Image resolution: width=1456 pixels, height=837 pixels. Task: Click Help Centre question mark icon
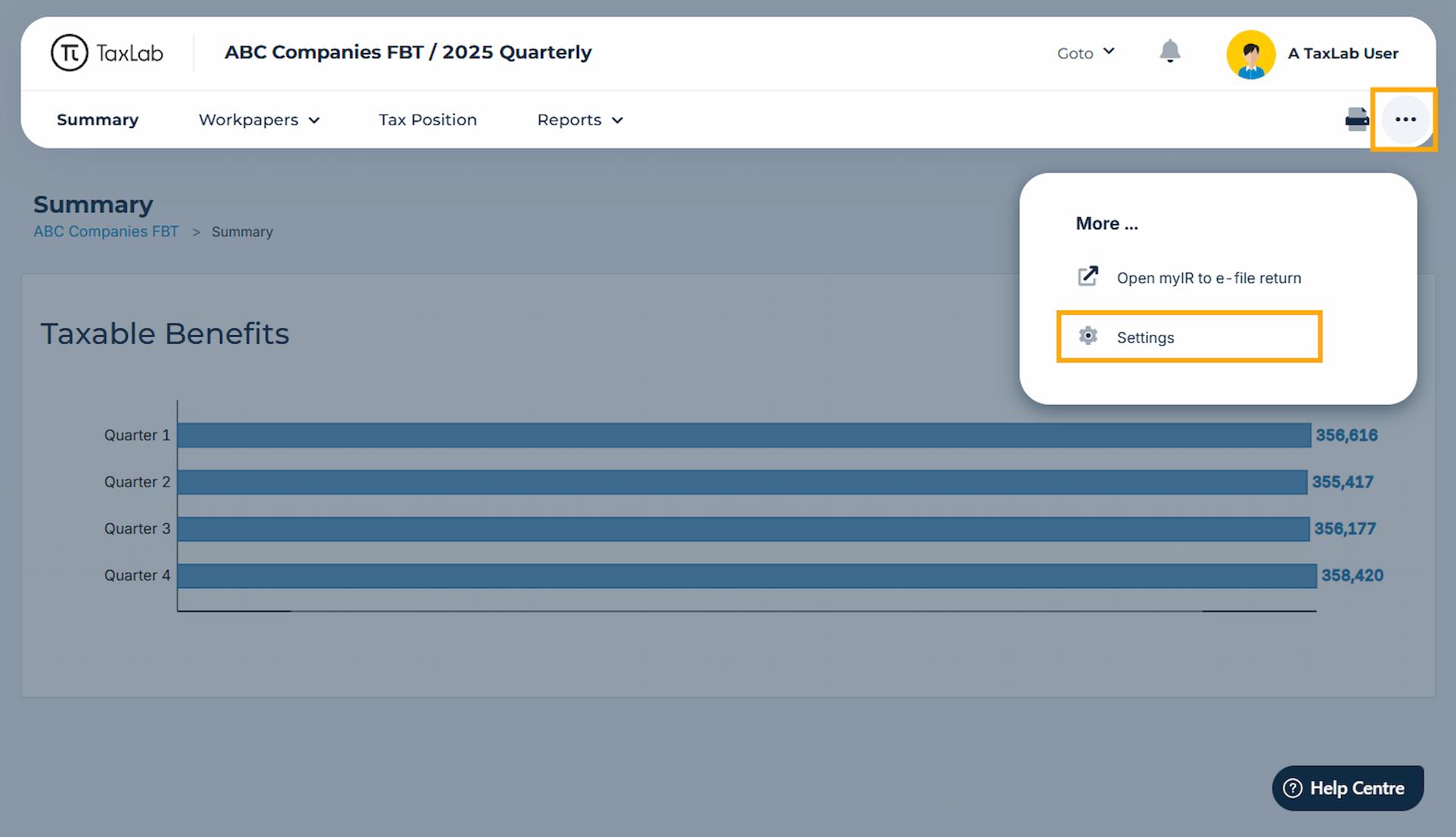click(x=1293, y=788)
